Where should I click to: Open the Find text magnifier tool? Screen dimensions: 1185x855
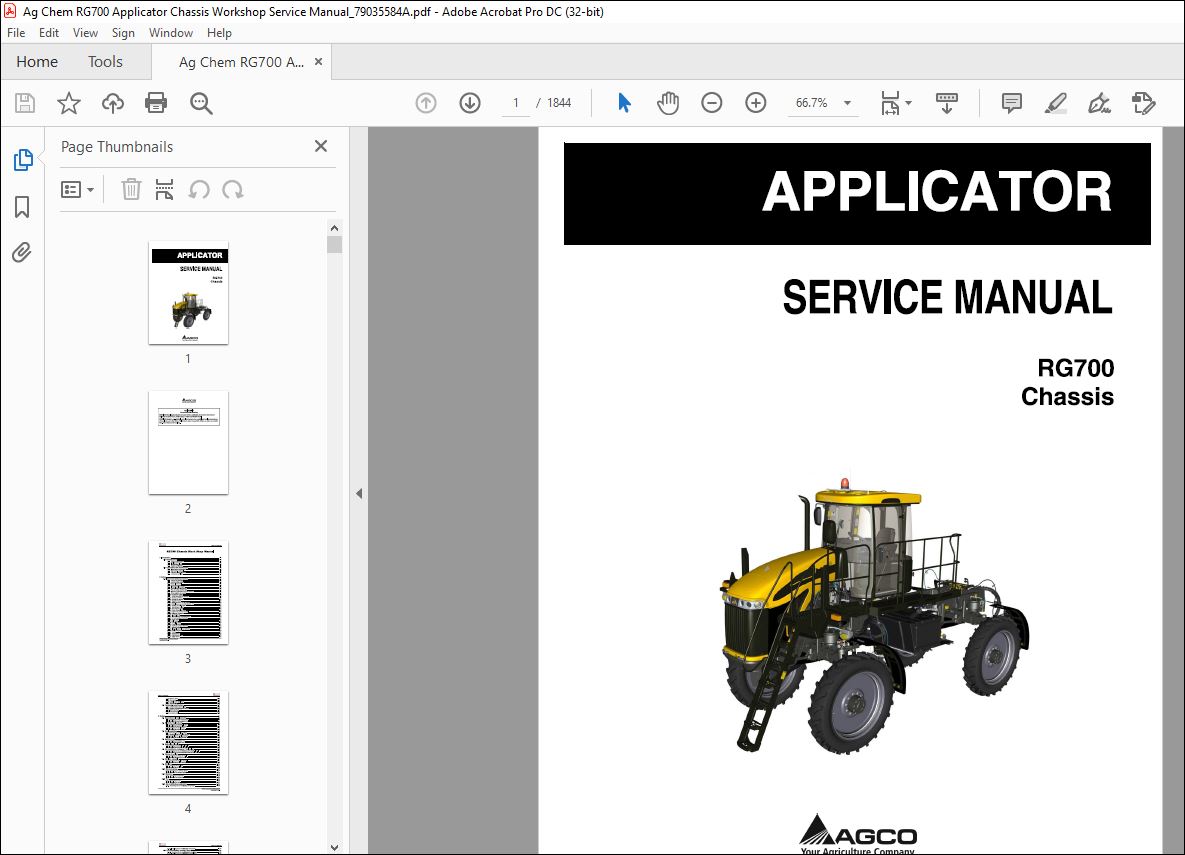click(x=201, y=103)
